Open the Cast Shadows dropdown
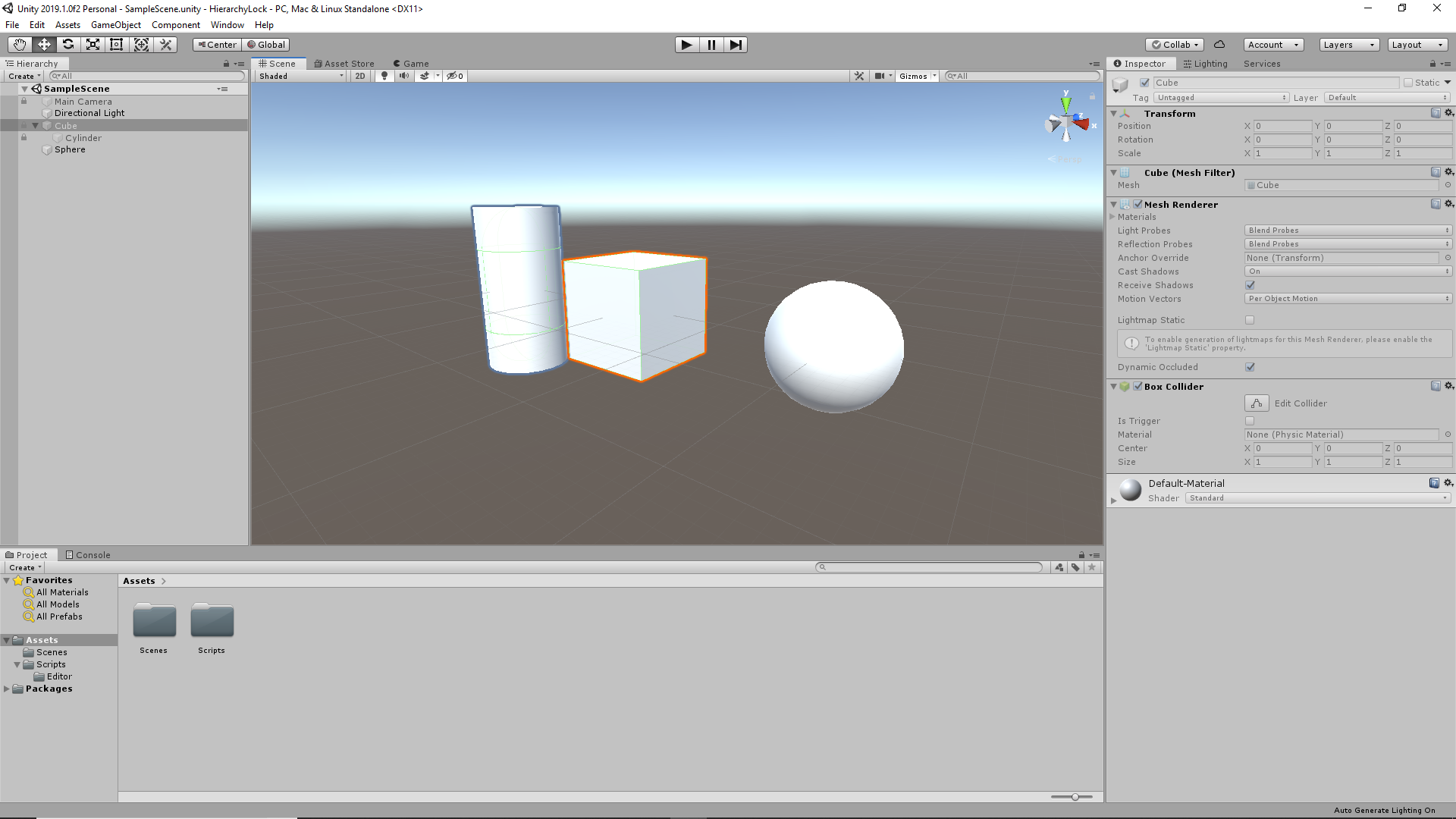The height and width of the screenshot is (819, 1456). click(x=1348, y=271)
